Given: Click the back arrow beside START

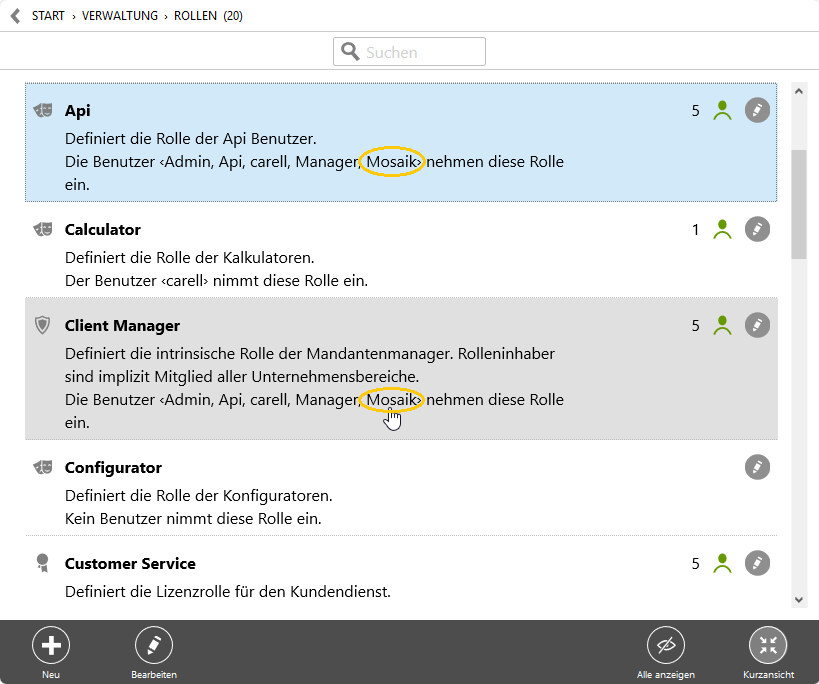Looking at the screenshot, I should [15, 16].
